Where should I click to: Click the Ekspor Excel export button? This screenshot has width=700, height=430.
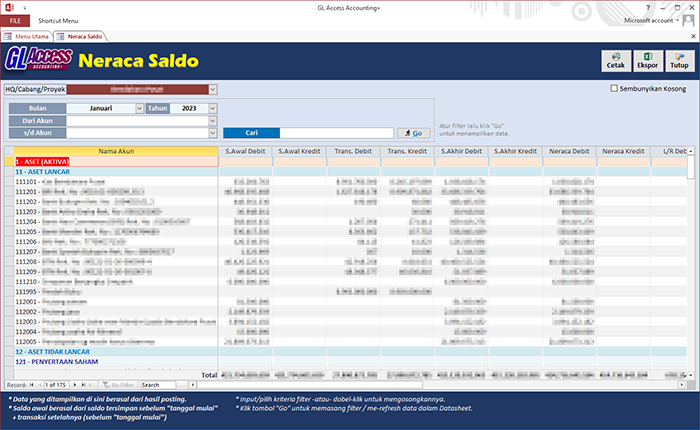(x=647, y=60)
